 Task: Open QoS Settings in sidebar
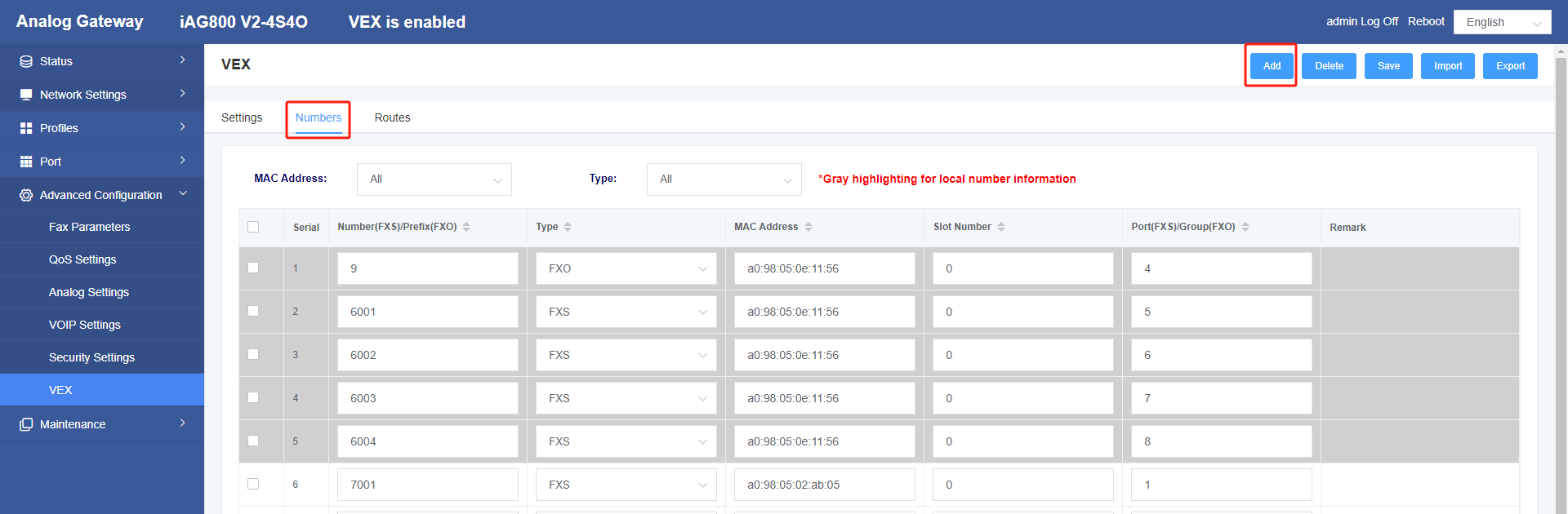pos(102,259)
